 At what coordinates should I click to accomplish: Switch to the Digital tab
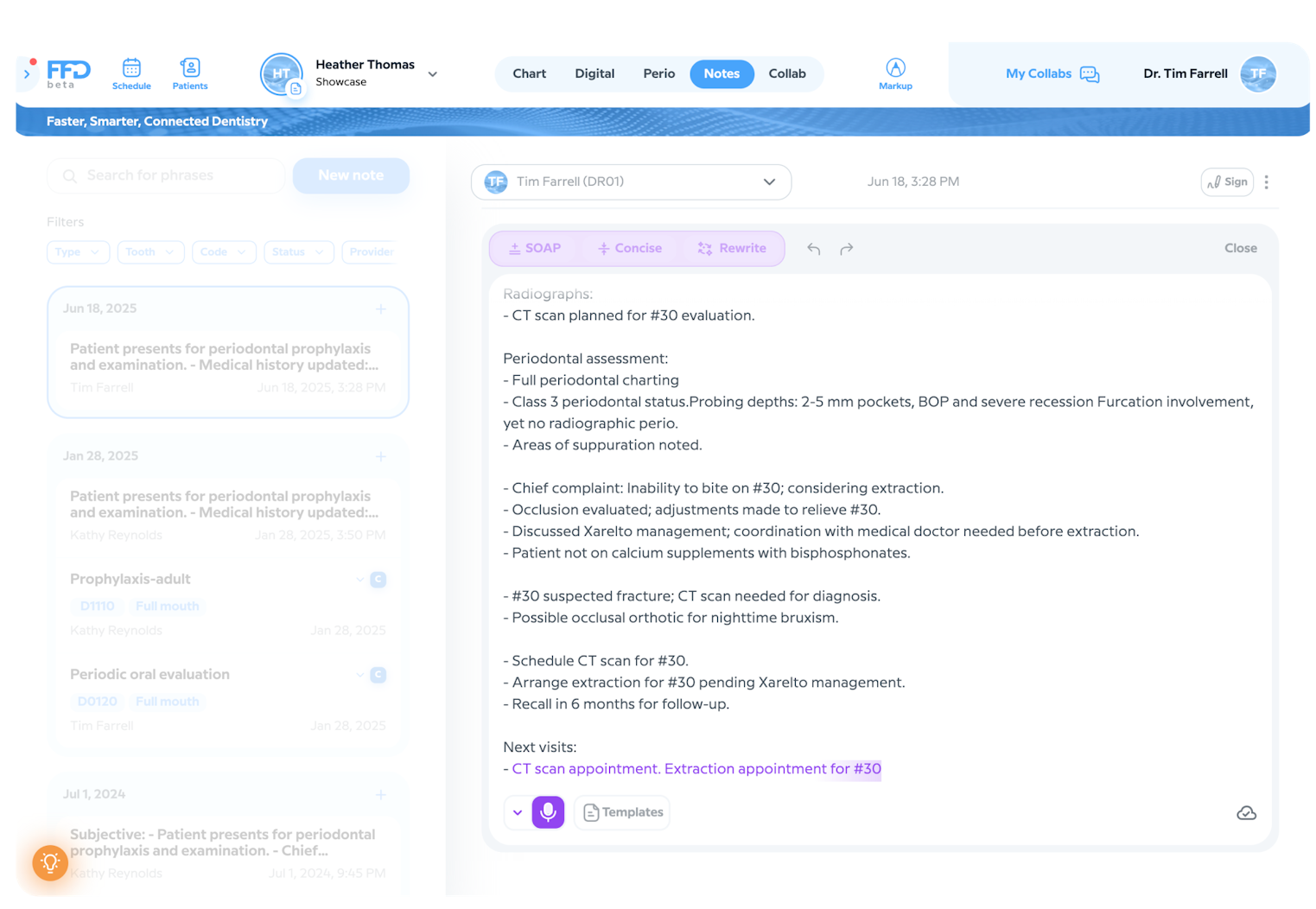594,73
